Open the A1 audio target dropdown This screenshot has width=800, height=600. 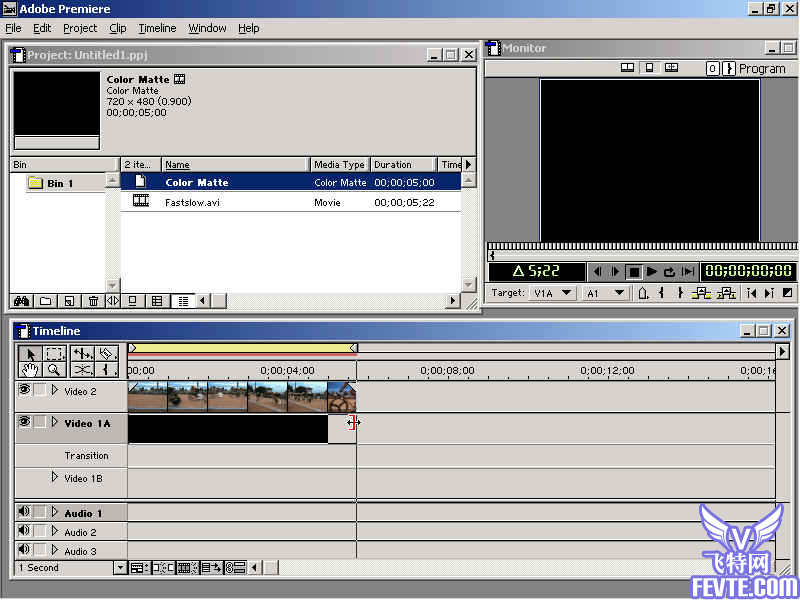pyautogui.click(x=606, y=293)
